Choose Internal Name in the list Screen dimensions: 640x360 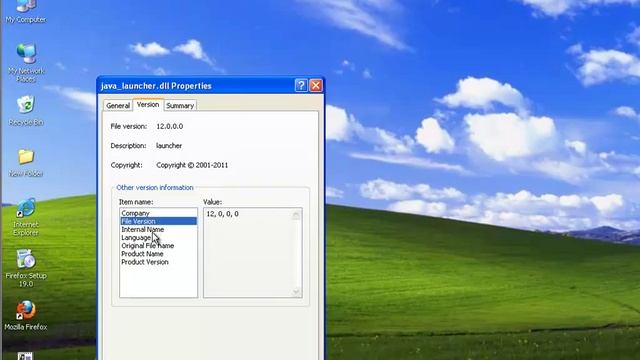coord(158,229)
